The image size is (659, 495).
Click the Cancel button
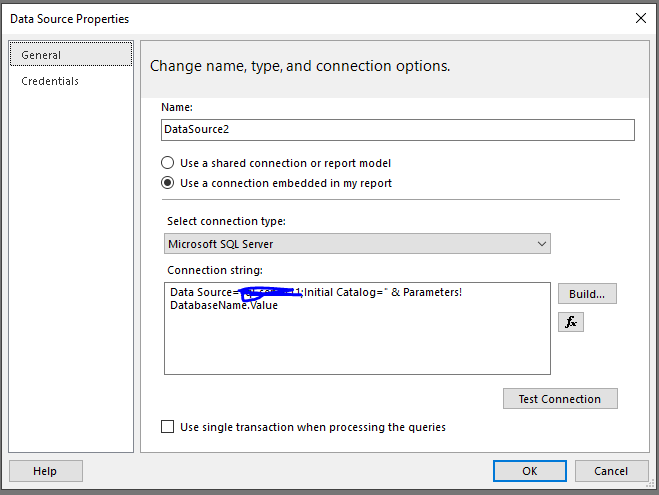click(x=612, y=471)
